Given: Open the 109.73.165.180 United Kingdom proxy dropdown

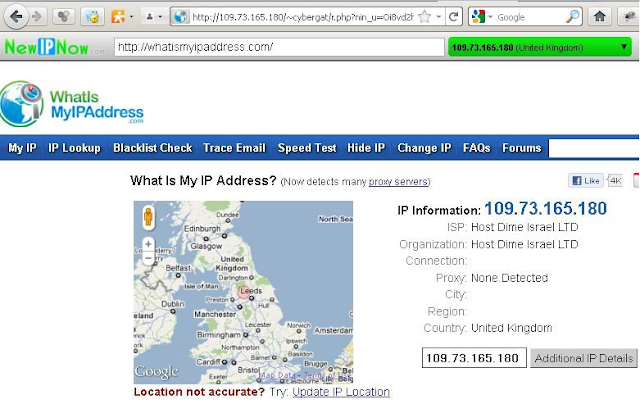Looking at the screenshot, I should (540, 47).
